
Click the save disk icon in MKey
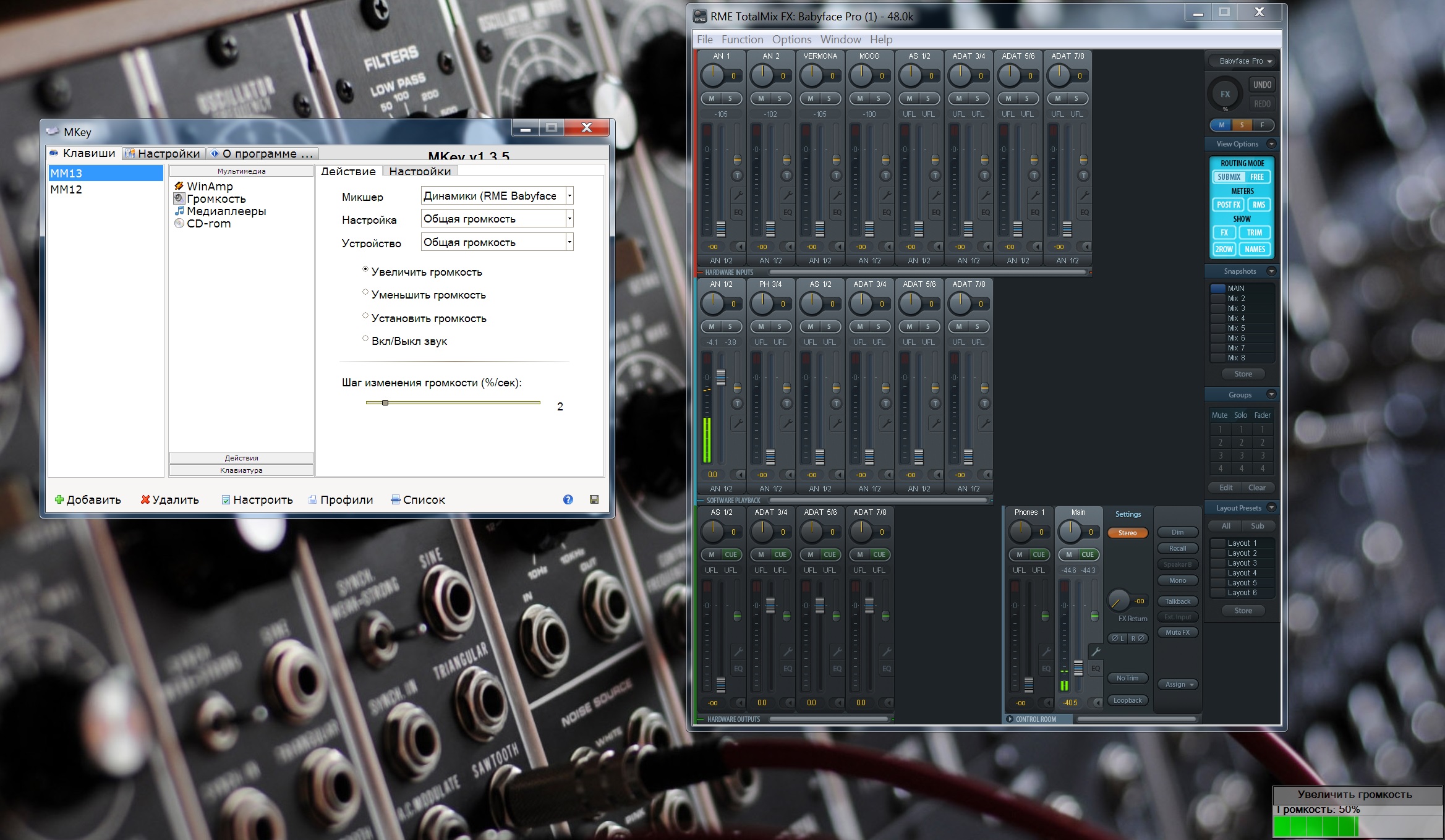pyautogui.click(x=594, y=499)
